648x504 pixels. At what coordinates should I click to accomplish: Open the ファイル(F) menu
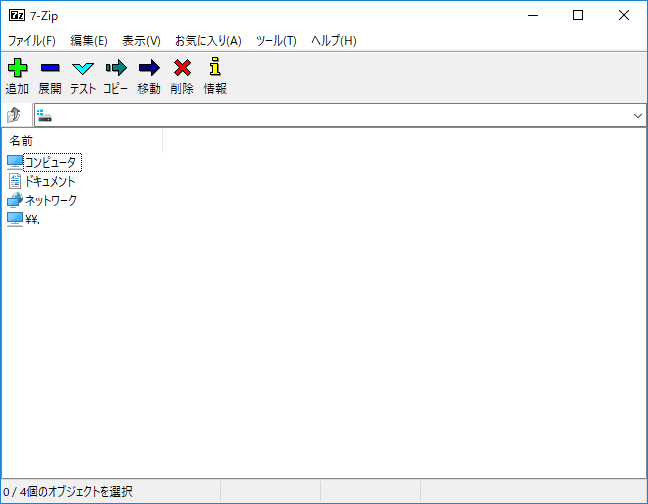pyautogui.click(x=31, y=40)
